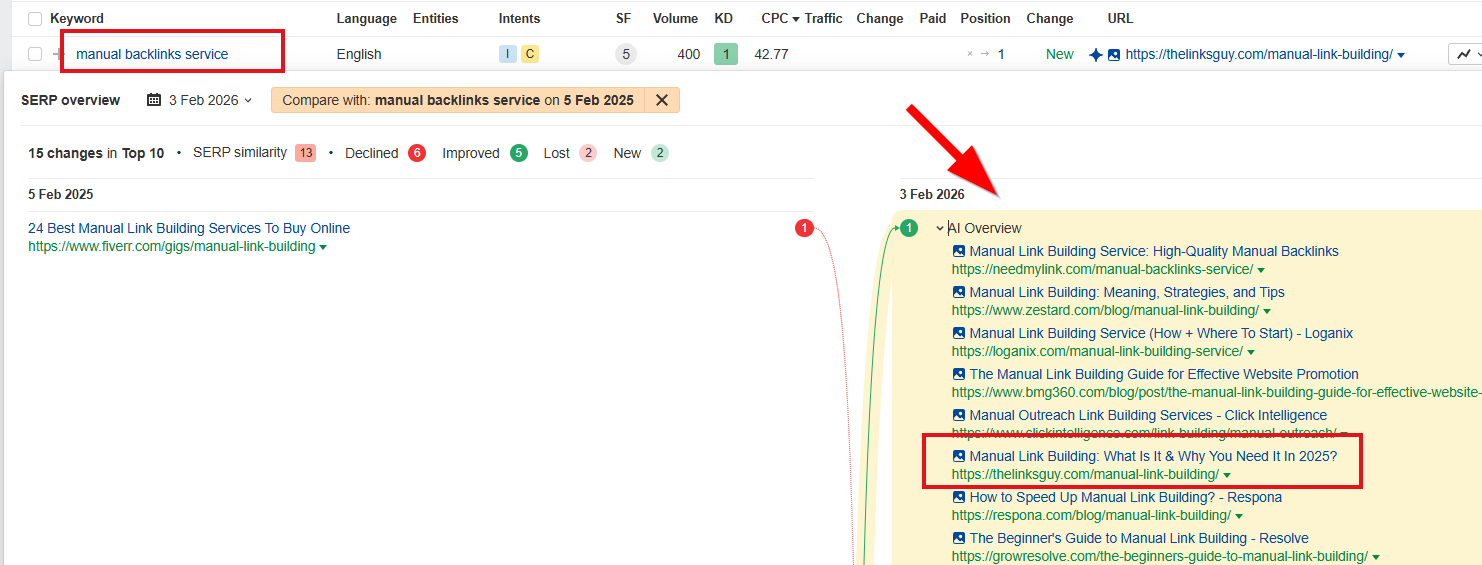Sort by the KD column header
Viewport: 1482px width, 565px height.
(724, 18)
